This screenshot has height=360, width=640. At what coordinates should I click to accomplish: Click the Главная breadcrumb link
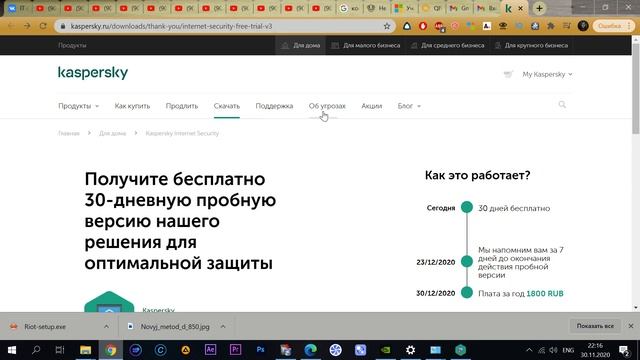69,133
